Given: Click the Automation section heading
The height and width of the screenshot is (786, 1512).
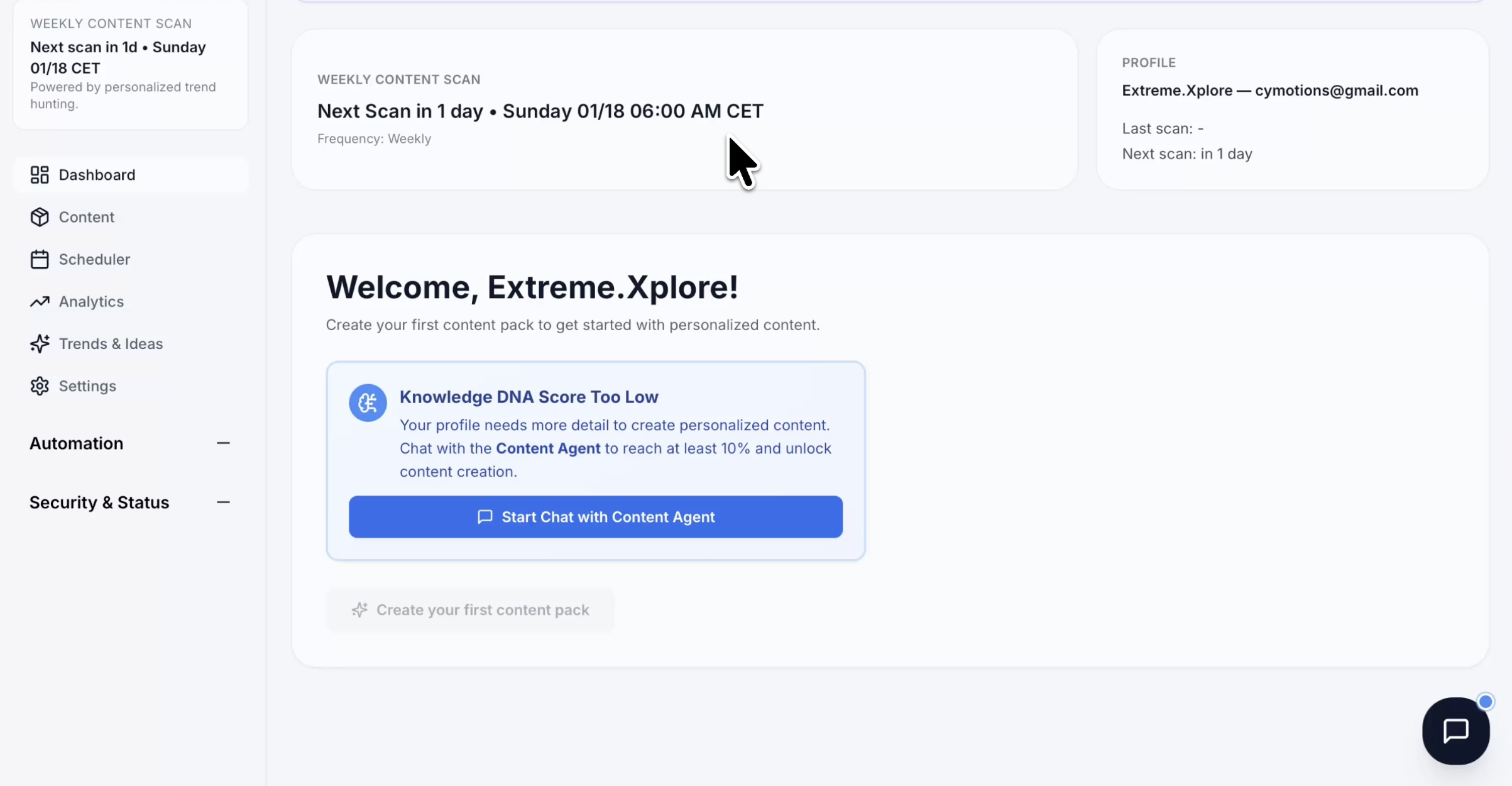Looking at the screenshot, I should coord(76,443).
